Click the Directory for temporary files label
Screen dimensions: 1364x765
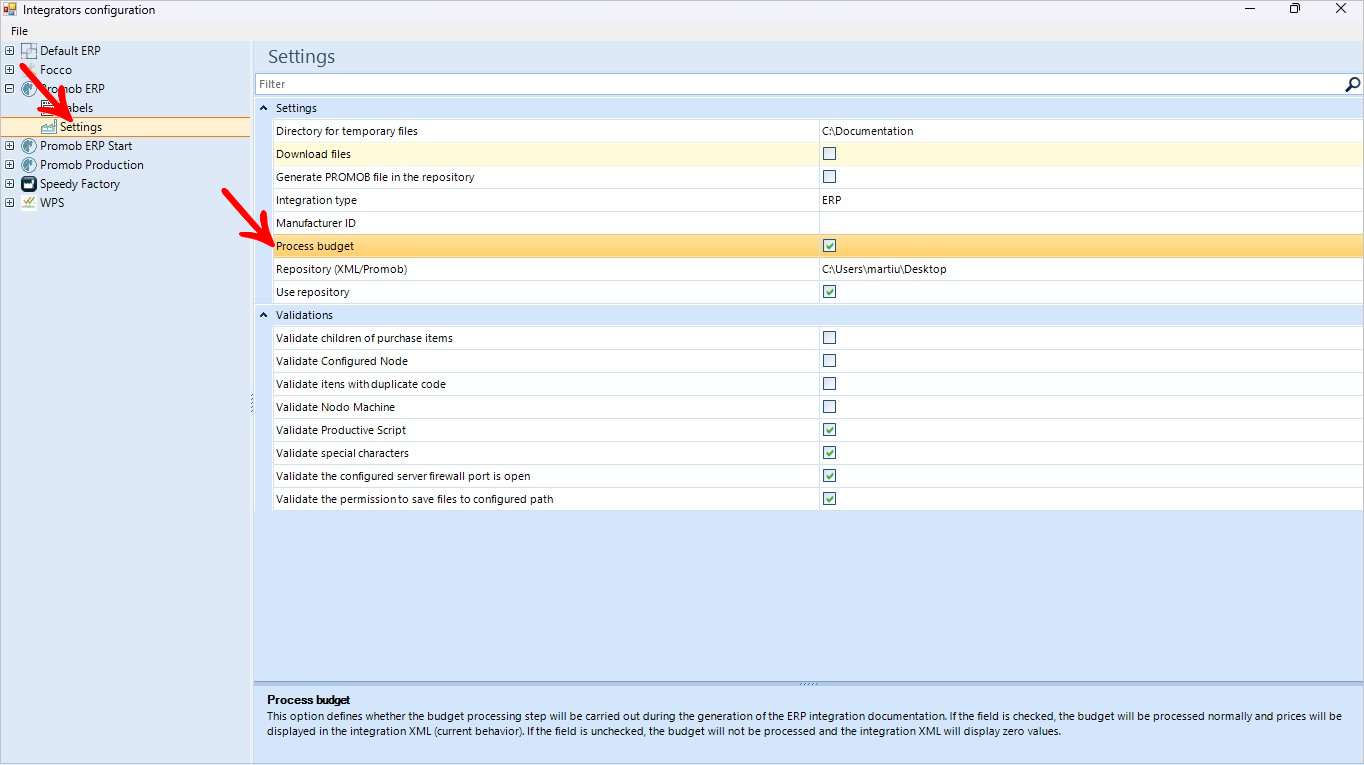pyautogui.click(x=347, y=131)
